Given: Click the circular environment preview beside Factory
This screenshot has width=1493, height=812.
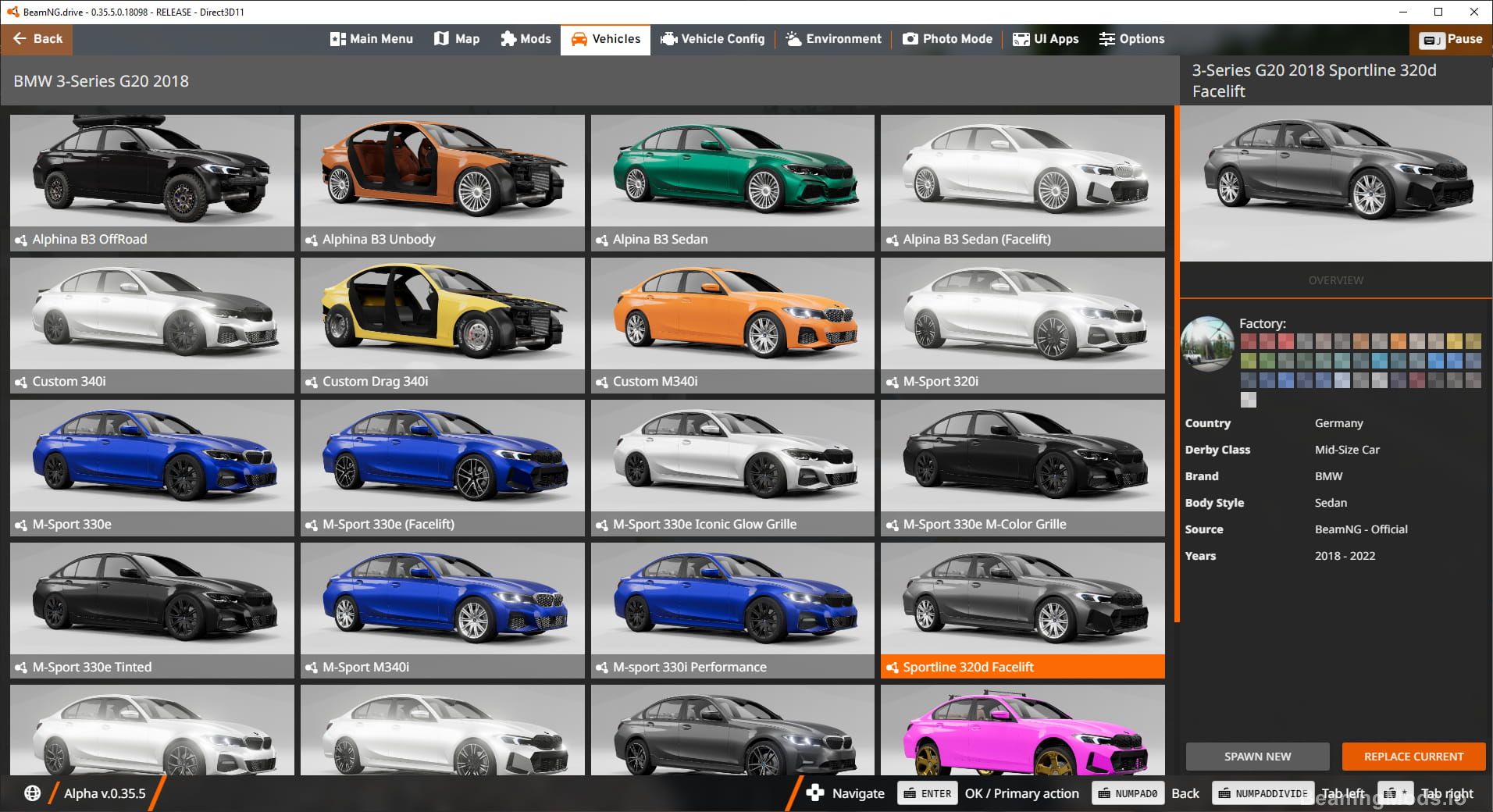Looking at the screenshot, I should coord(1207,344).
